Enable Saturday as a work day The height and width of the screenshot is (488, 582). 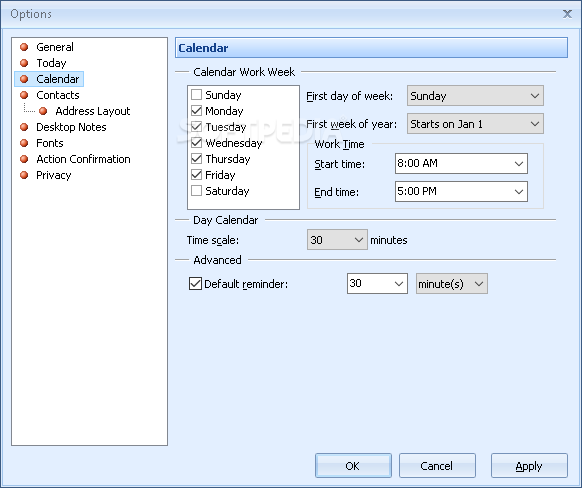pos(196,190)
